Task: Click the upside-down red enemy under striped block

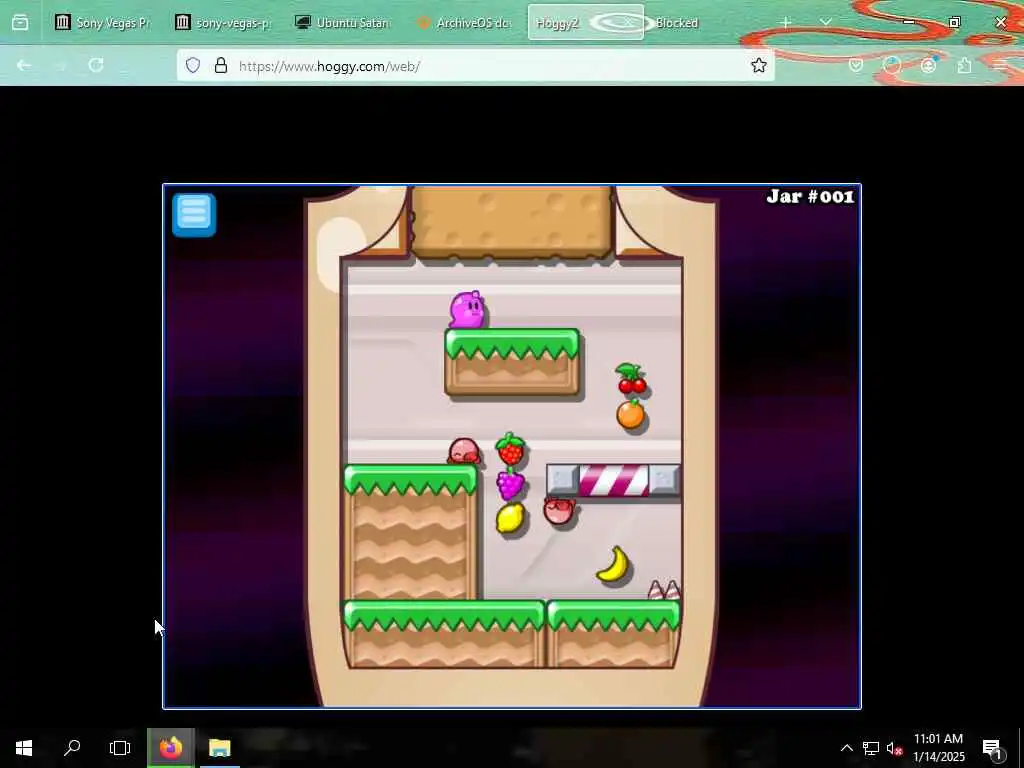Action: (559, 511)
